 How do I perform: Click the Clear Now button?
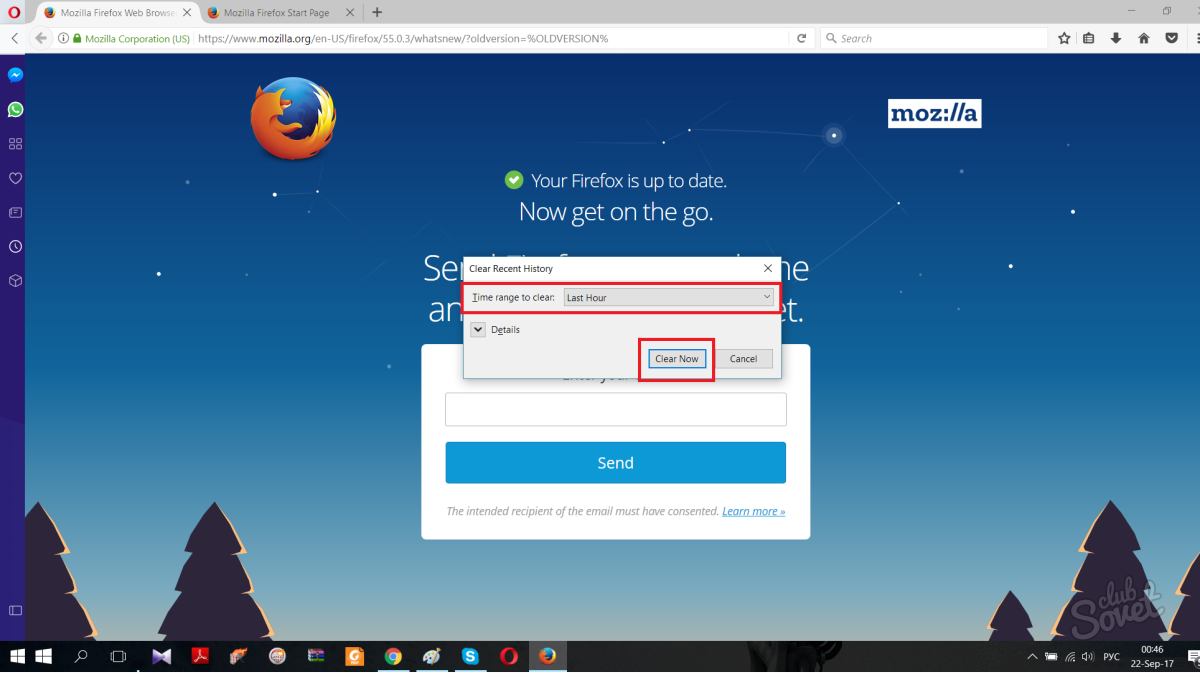[x=677, y=359]
